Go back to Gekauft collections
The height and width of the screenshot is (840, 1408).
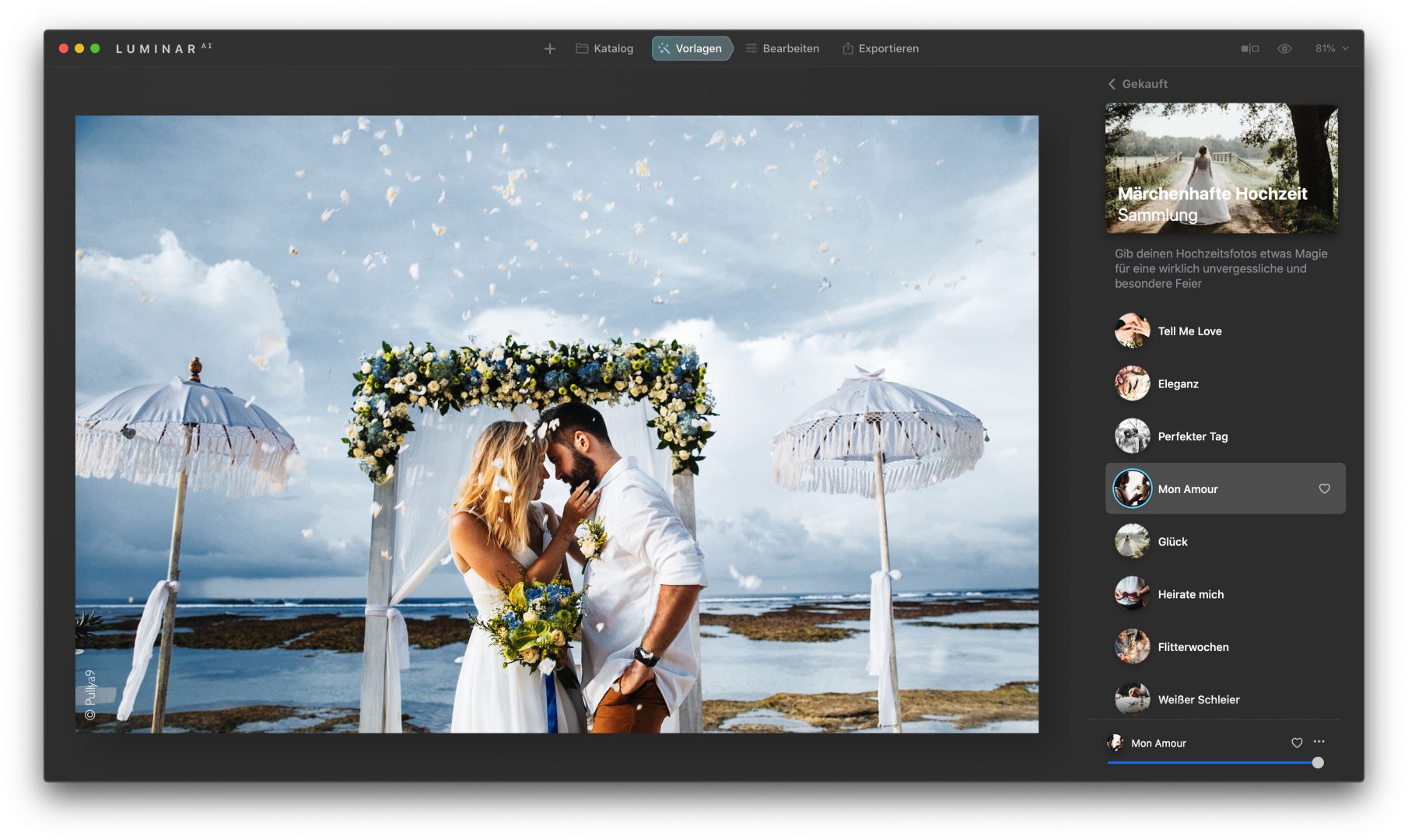pyautogui.click(x=1137, y=84)
